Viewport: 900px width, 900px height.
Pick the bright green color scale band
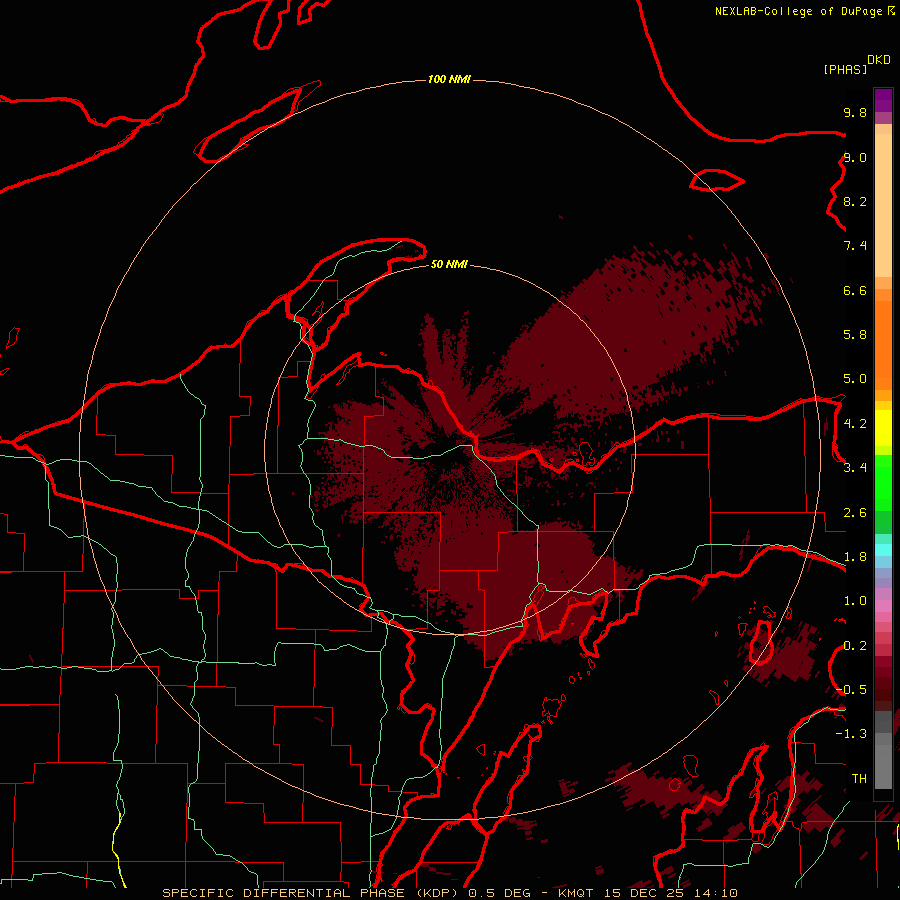click(x=883, y=483)
